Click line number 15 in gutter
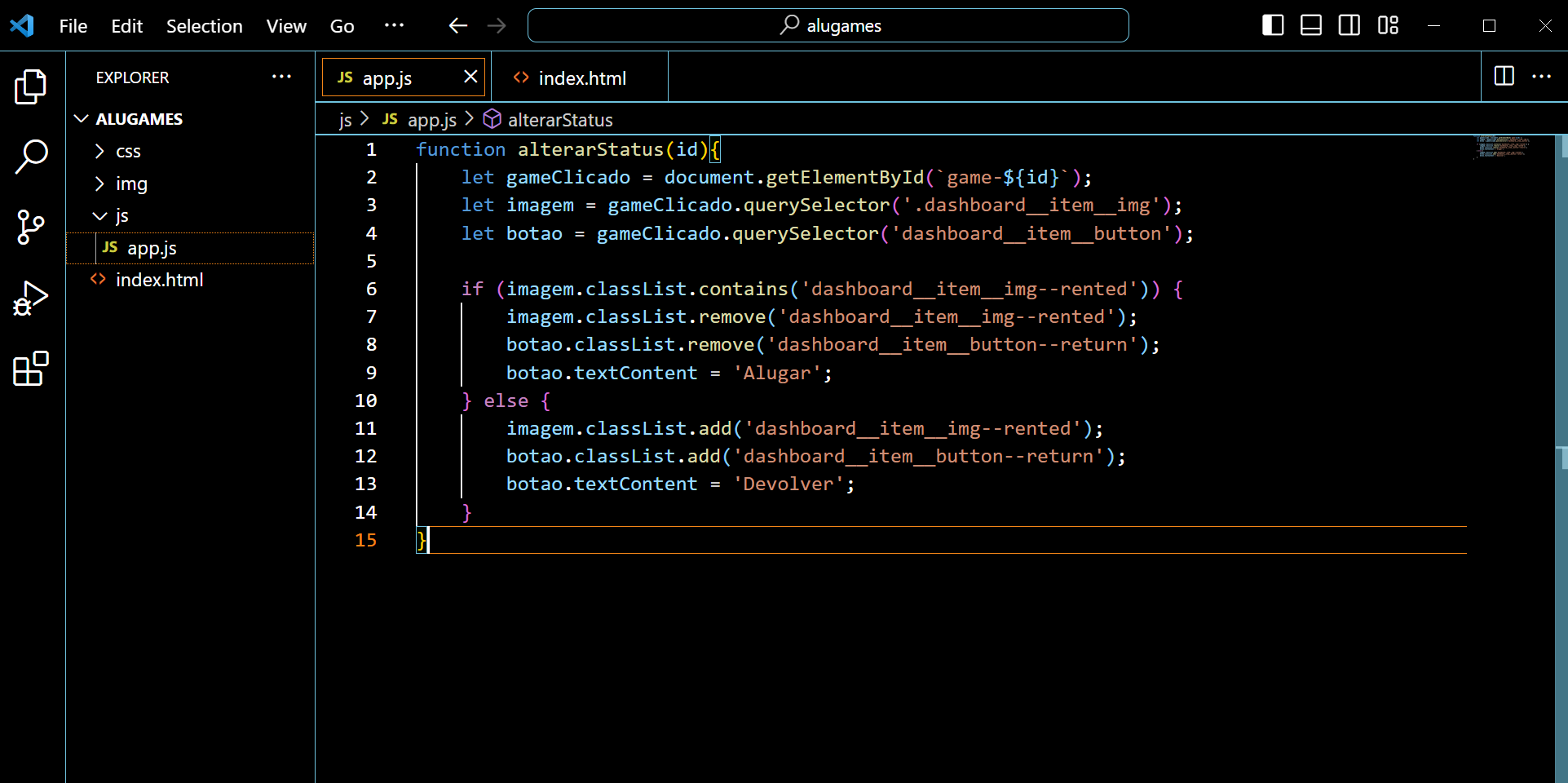Image resolution: width=1568 pixels, height=783 pixels. (x=365, y=540)
